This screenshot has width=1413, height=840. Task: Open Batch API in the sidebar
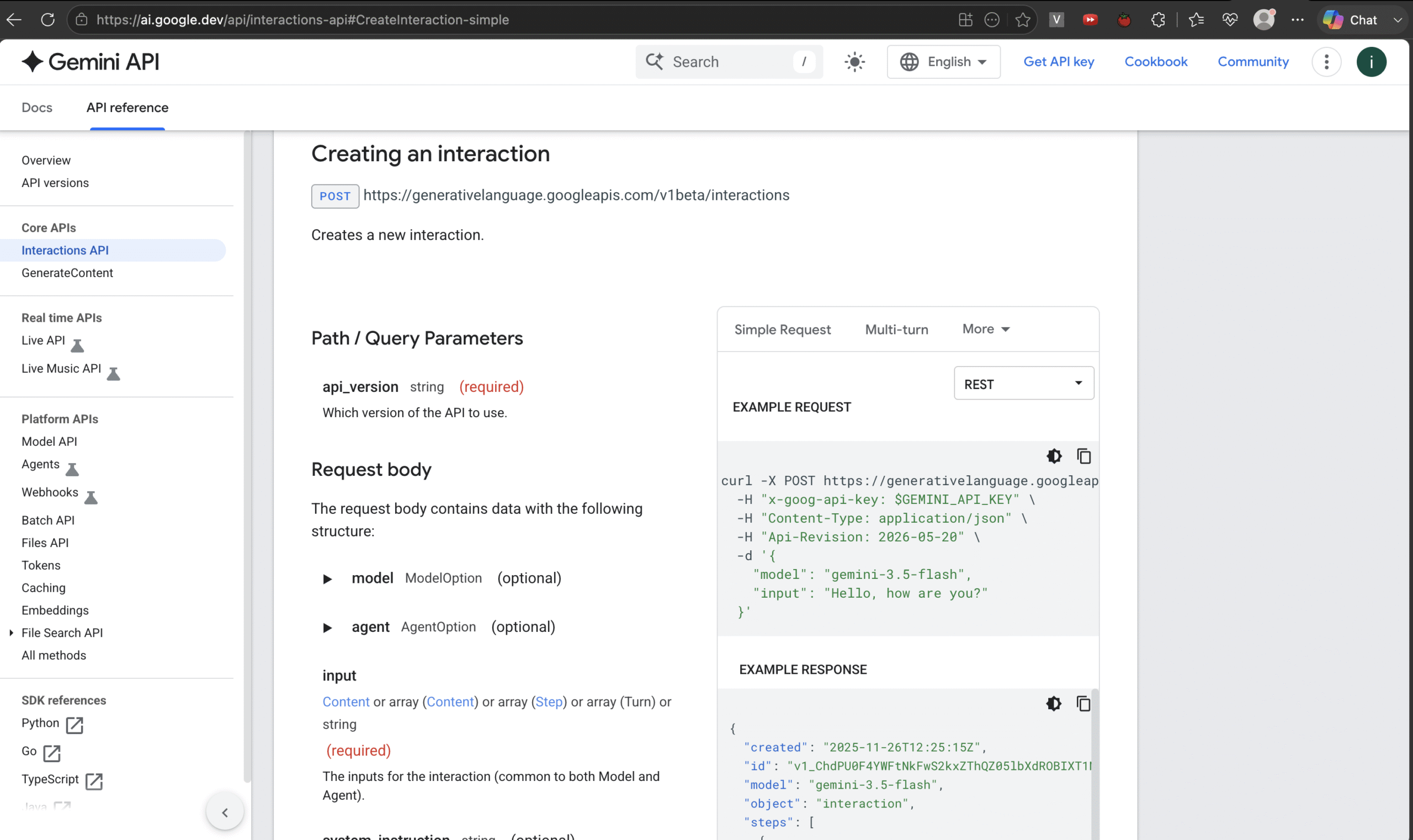48,520
